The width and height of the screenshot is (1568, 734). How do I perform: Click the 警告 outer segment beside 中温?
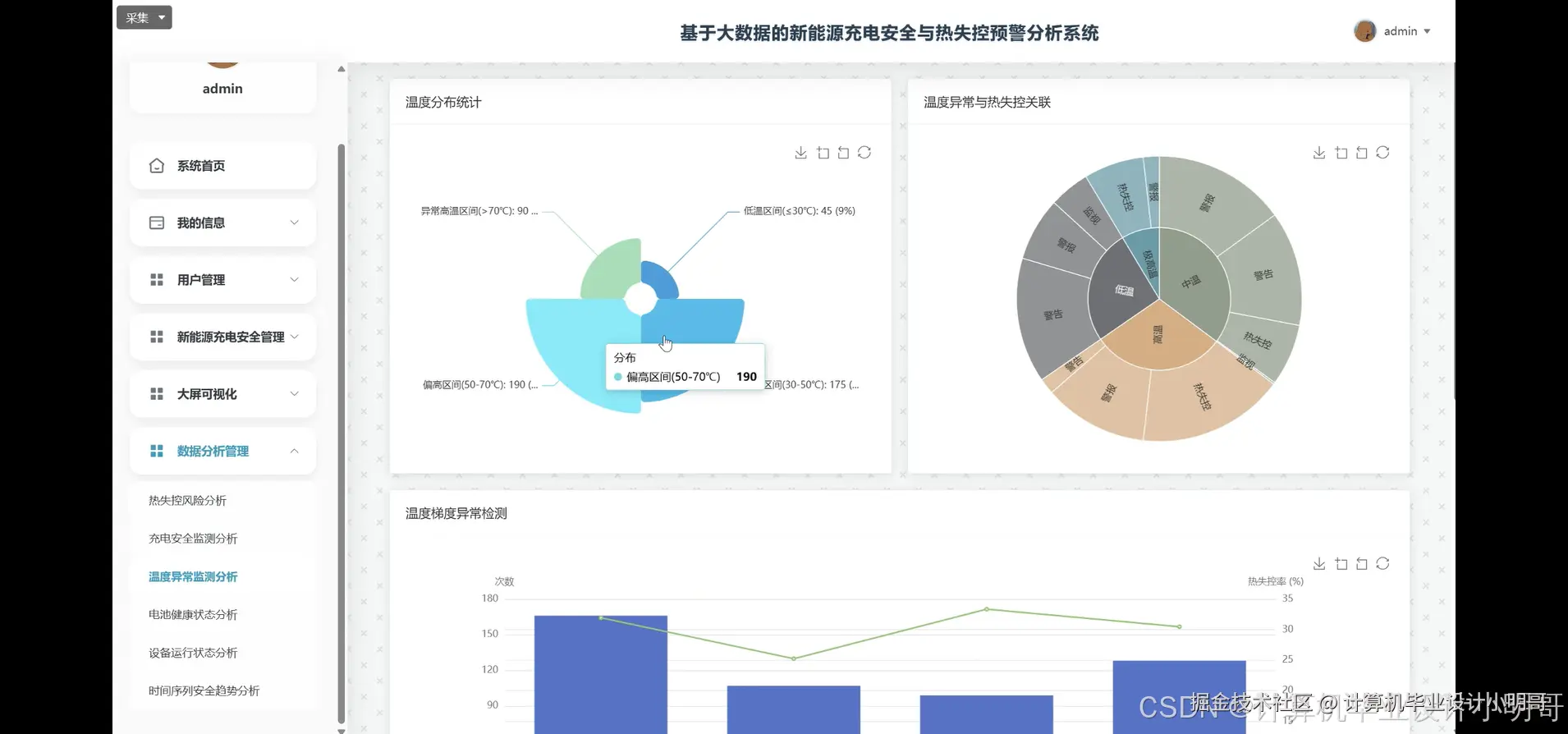pos(1263,274)
